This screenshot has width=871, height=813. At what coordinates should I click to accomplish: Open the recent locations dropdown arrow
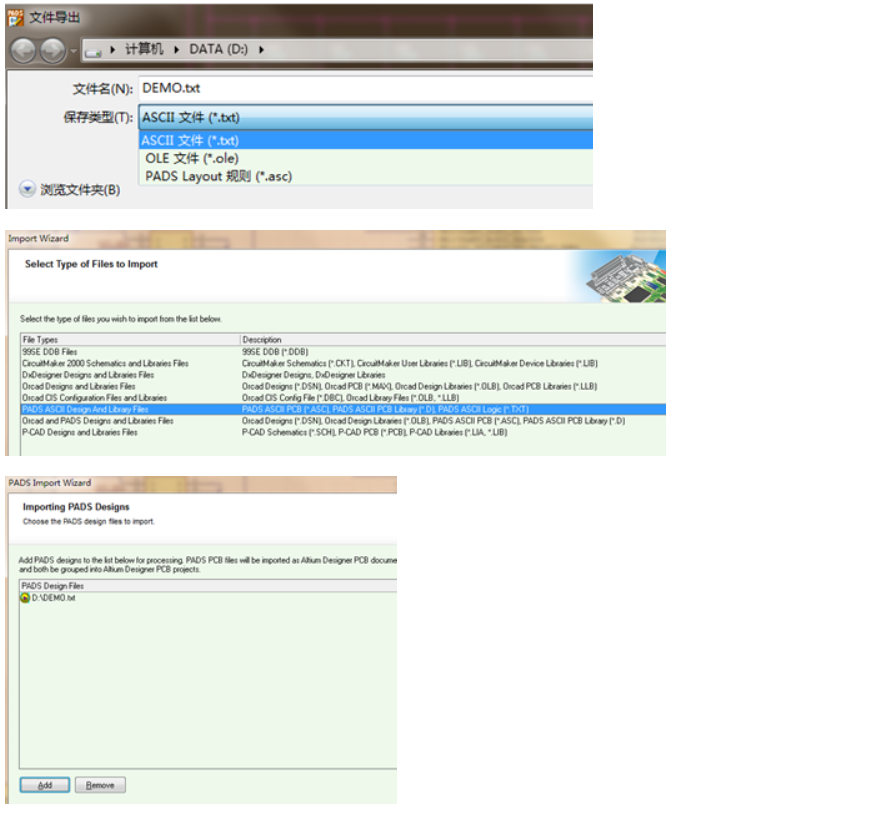pos(73,51)
